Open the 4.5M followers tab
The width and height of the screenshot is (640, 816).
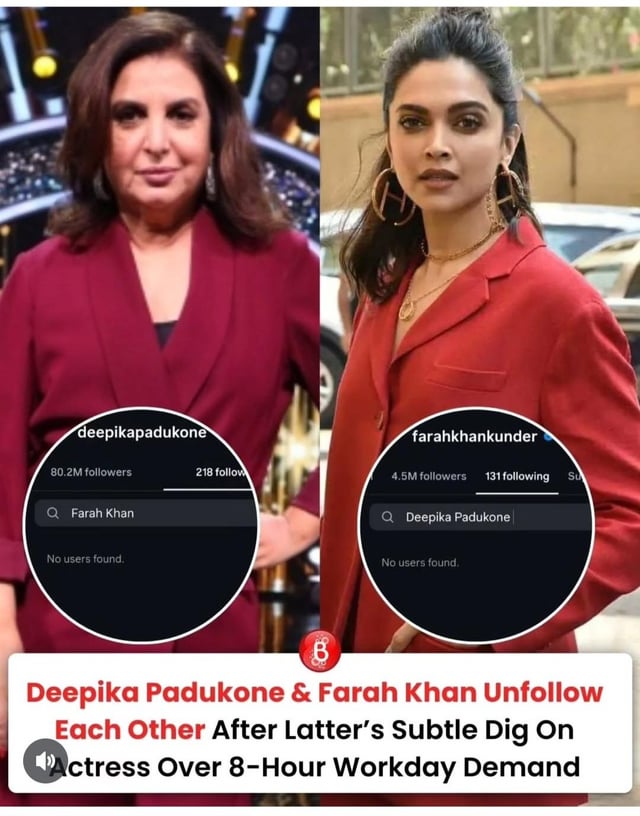[429, 476]
